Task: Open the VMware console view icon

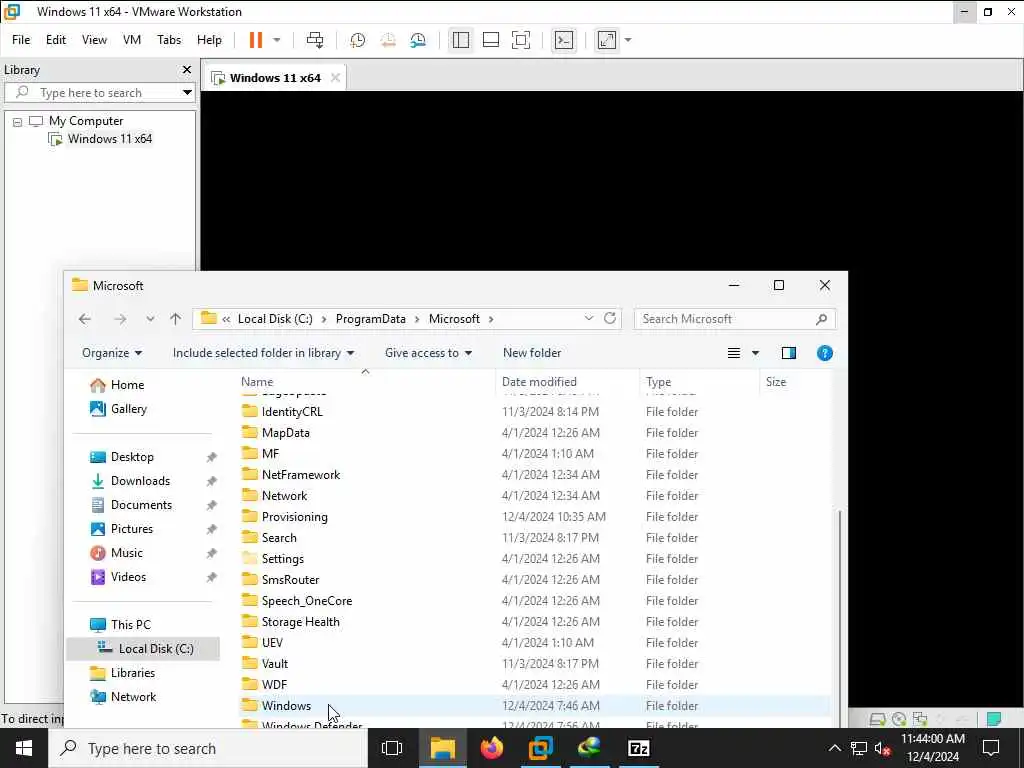Action: 564,40
